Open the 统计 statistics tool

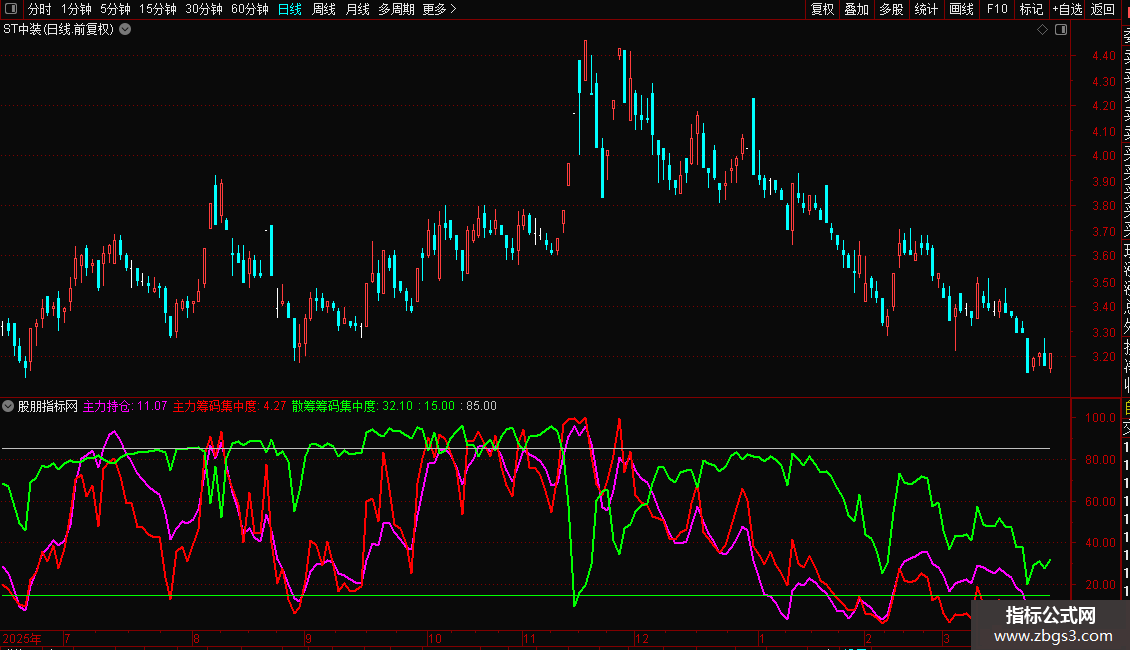coord(926,9)
